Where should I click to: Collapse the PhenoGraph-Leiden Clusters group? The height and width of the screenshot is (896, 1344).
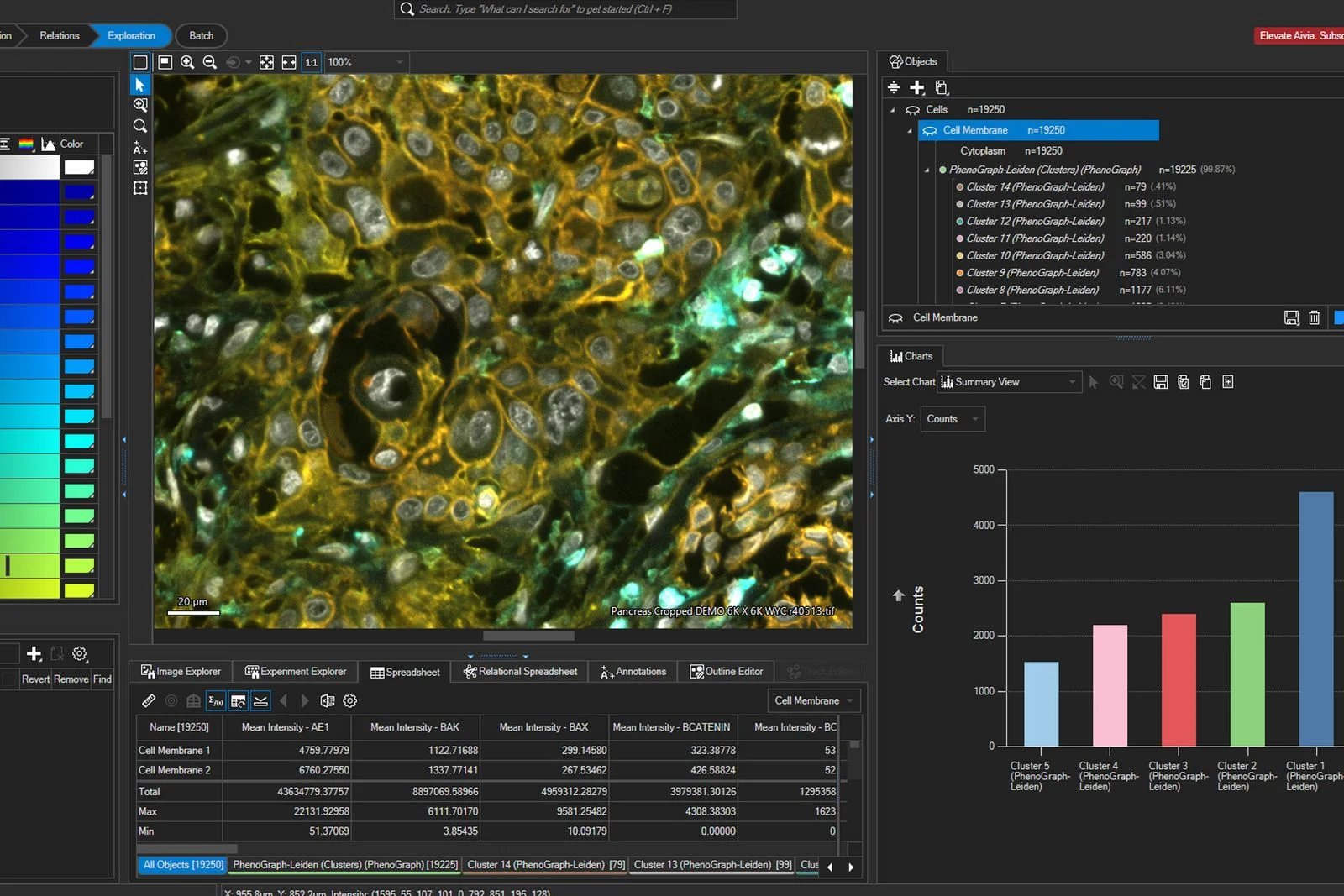point(927,169)
